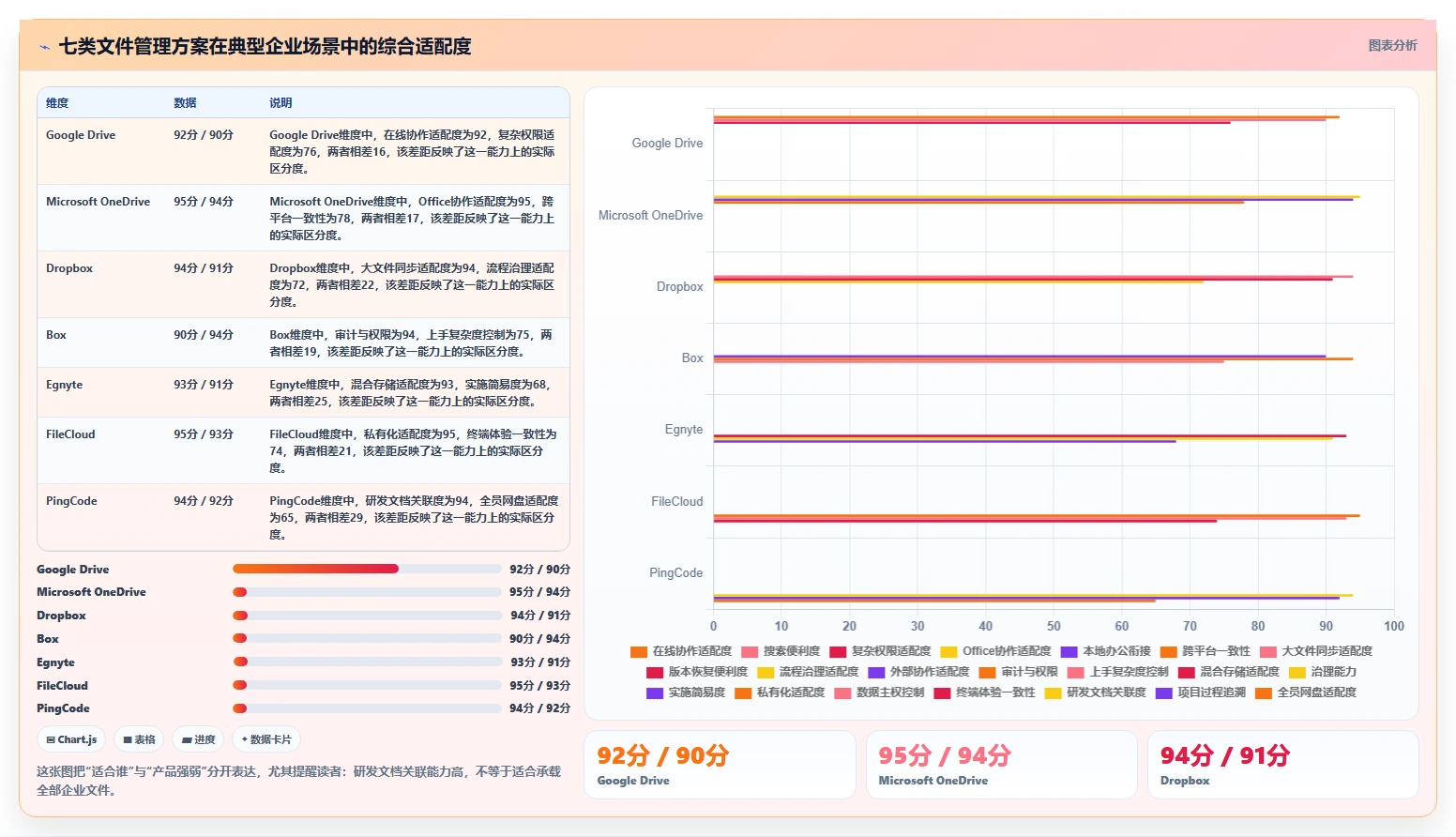Select the 数据卡片 tag
1456x837 pixels.
click(266, 739)
